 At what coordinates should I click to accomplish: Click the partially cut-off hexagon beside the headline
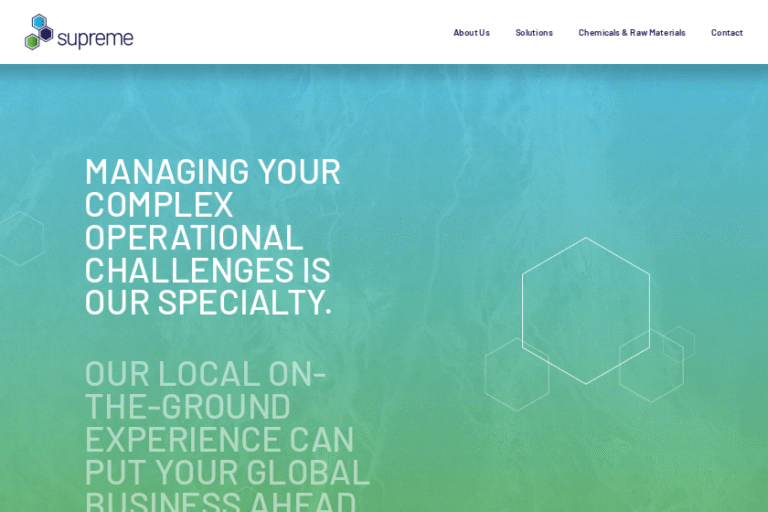(20, 239)
